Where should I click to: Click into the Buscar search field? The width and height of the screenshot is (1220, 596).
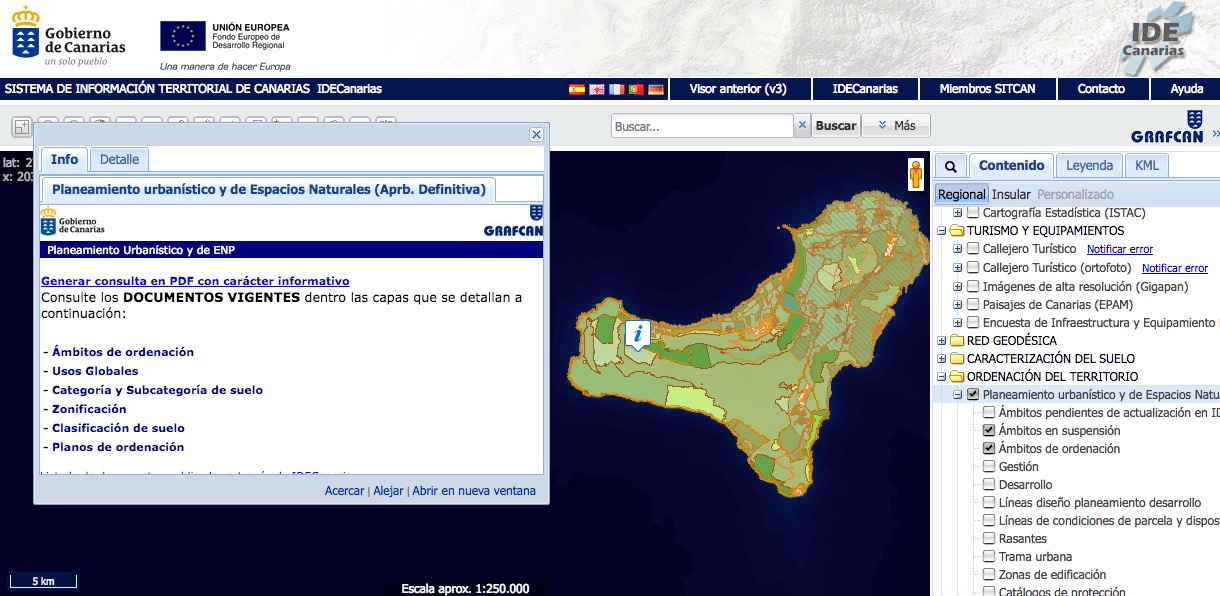702,126
